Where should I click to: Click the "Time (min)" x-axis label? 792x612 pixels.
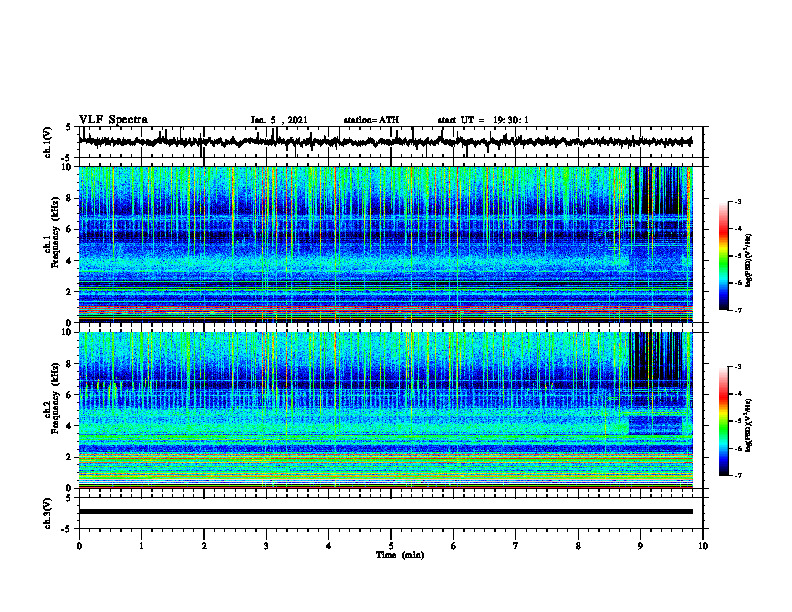(400, 555)
